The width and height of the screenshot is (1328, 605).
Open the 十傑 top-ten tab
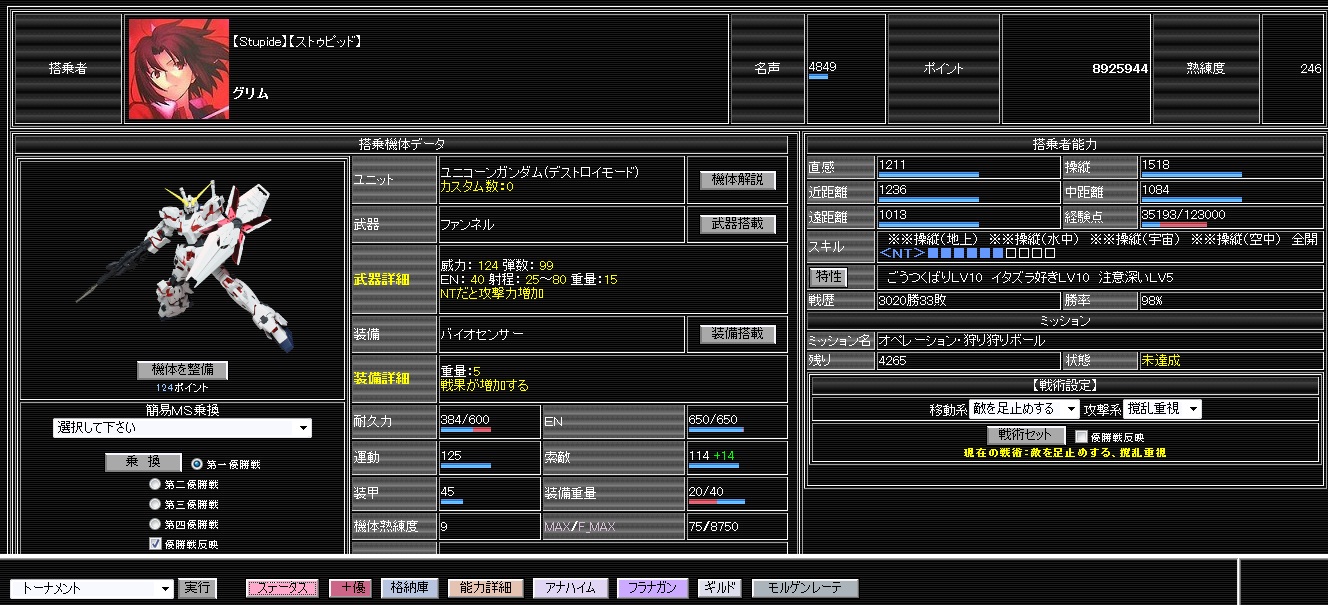click(350, 589)
